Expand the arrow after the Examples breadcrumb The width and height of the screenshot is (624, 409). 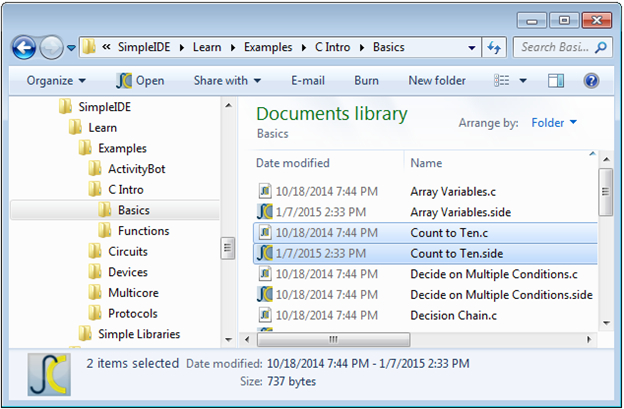coord(304,48)
